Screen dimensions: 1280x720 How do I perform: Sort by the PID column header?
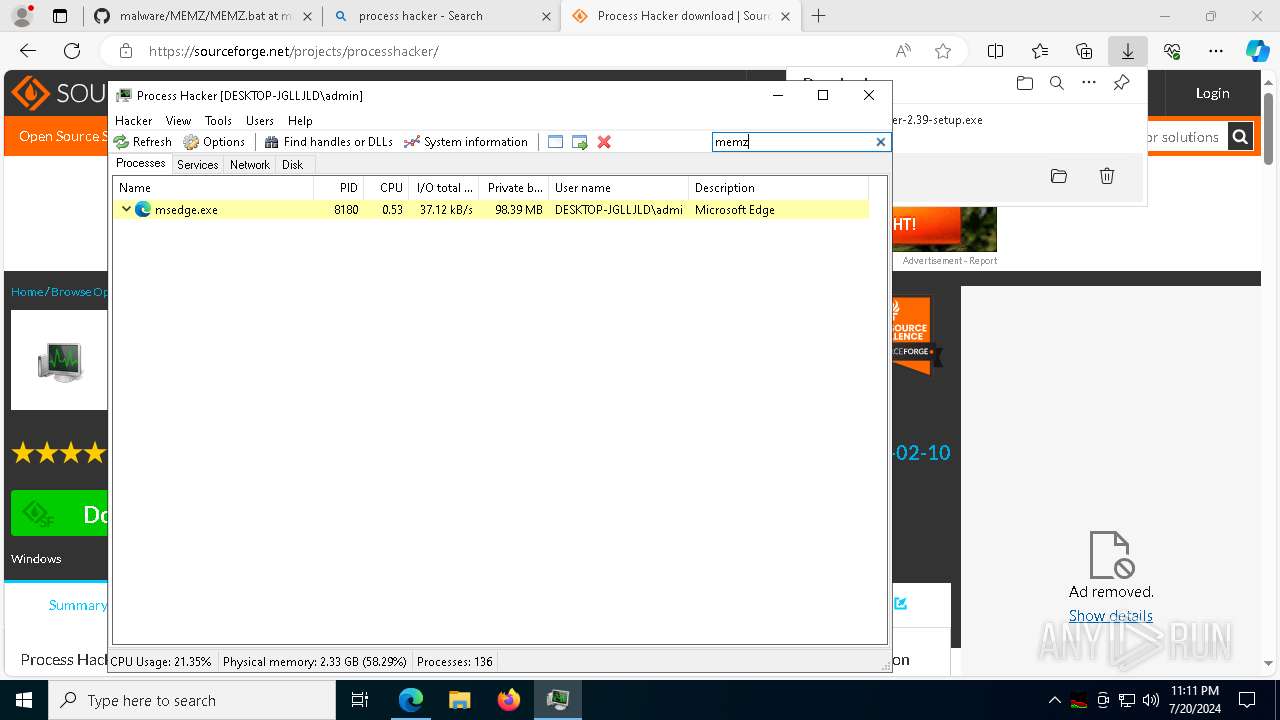[338, 187]
